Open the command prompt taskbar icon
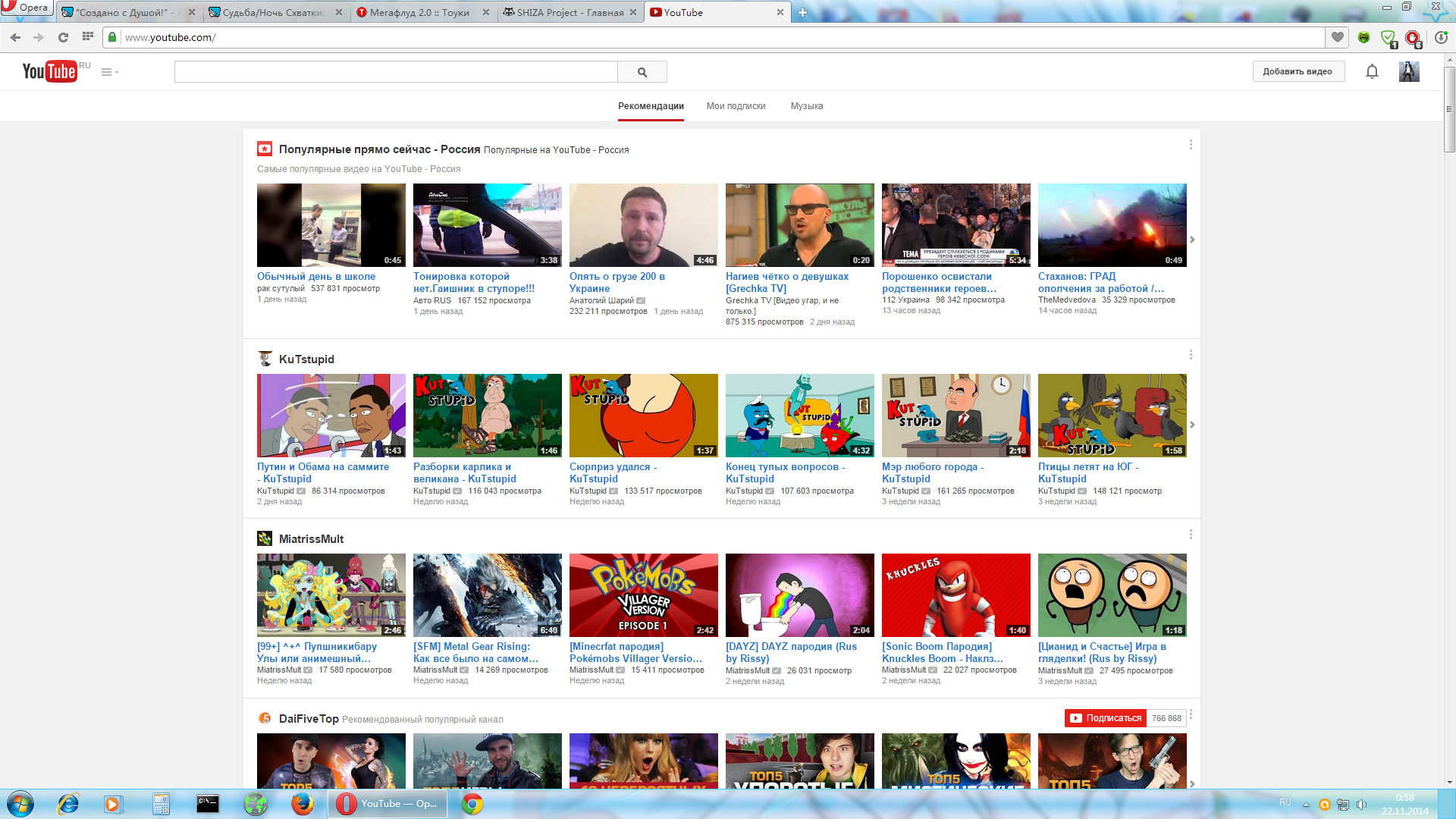This screenshot has height=819, width=1456. (208, 804)
